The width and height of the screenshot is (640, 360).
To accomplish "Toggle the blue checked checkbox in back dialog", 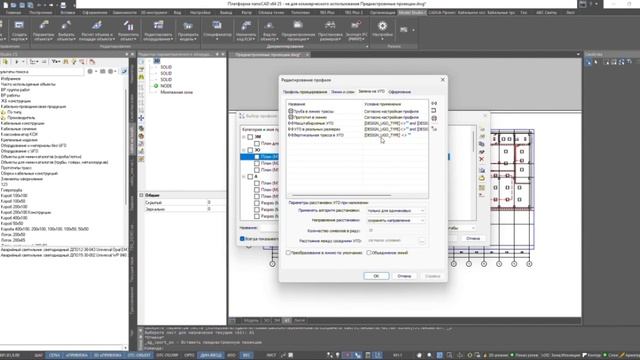I will tap(242, 238).
